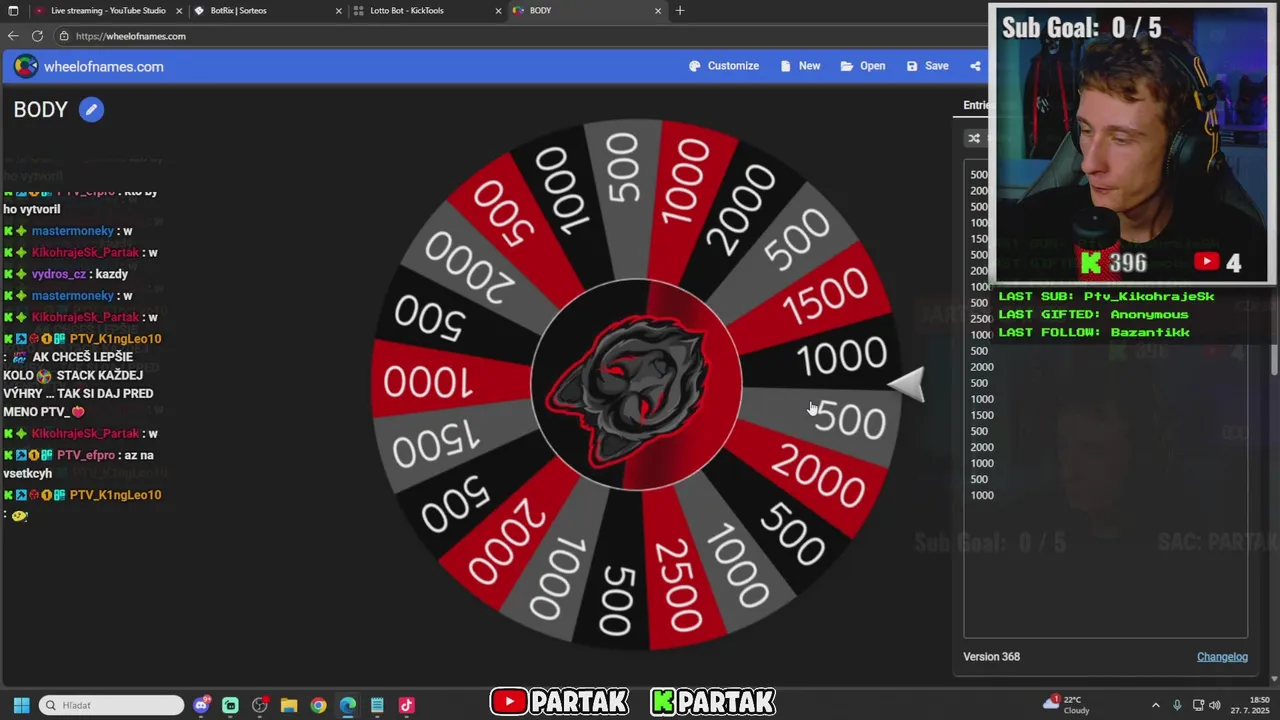
Task: Click the taskbar search box Hľadať
Action: (x=111, y=705)
